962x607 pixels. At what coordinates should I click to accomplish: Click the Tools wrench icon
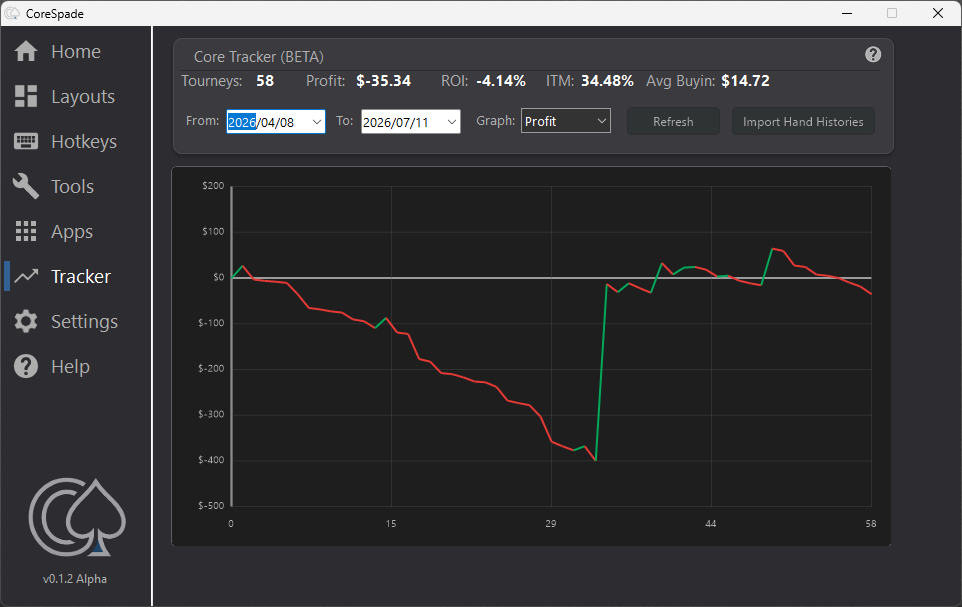click(26, 186)
